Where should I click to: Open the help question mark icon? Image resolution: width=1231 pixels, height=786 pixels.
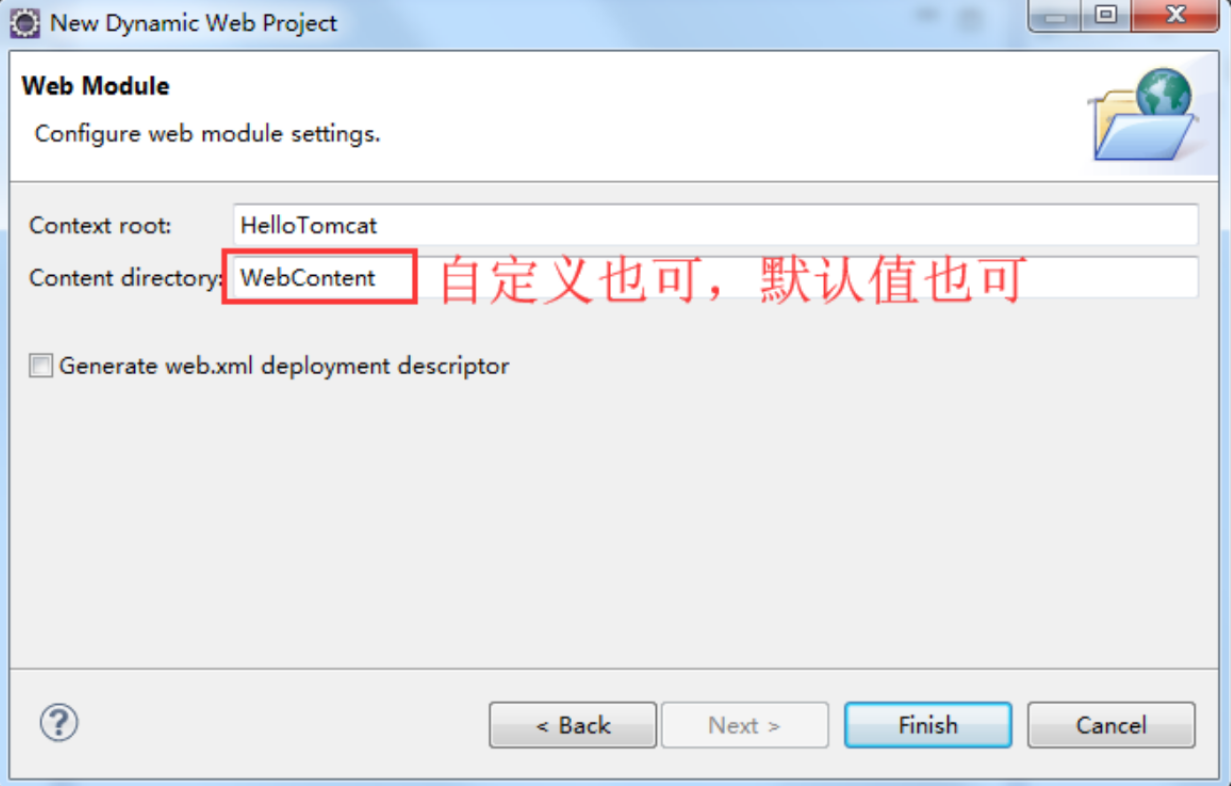tap(59, 722)
